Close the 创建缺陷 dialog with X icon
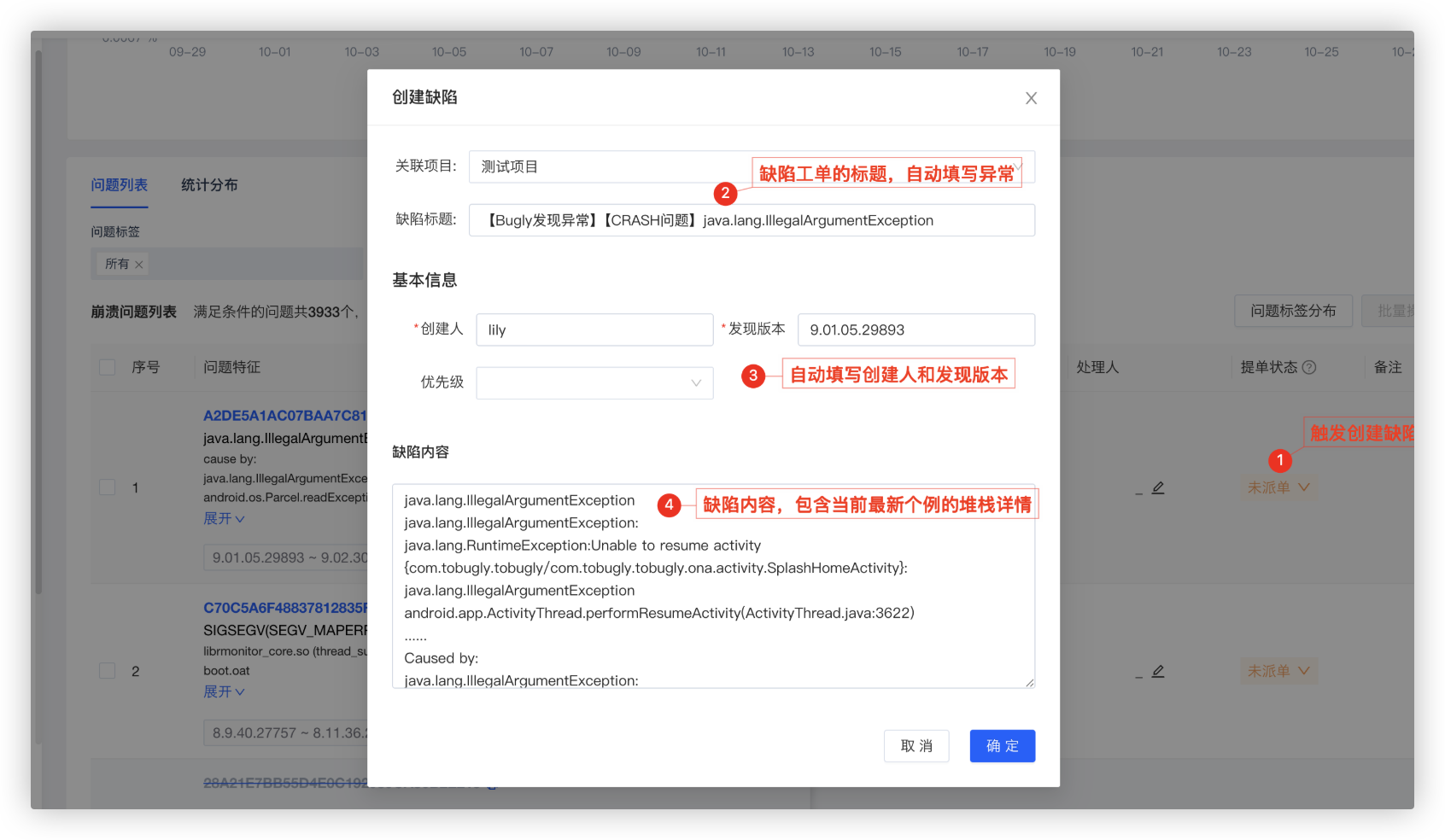 click(x=1031, y=98)
